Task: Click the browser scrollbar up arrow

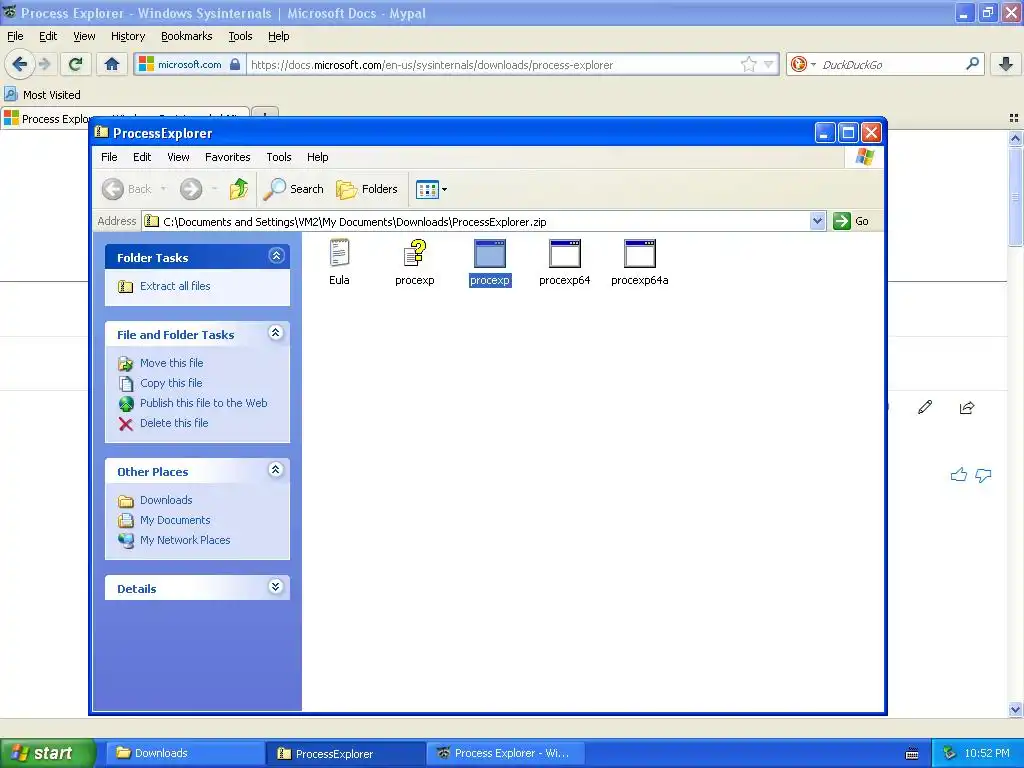Action: point(1016,138)
